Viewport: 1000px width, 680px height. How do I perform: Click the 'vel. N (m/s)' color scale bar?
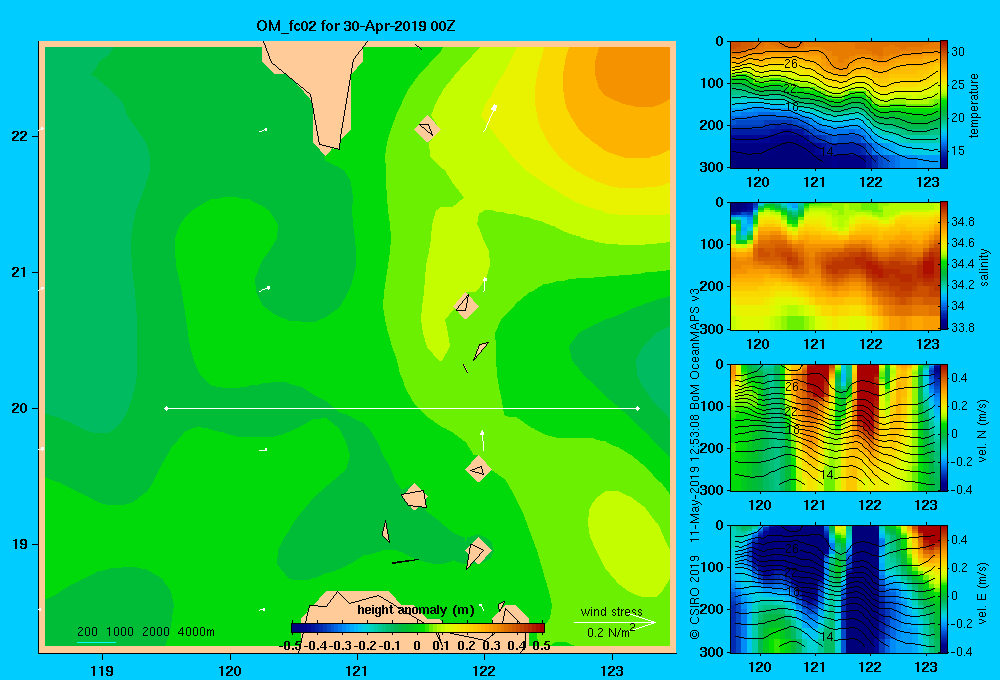(x=944, y=427)
